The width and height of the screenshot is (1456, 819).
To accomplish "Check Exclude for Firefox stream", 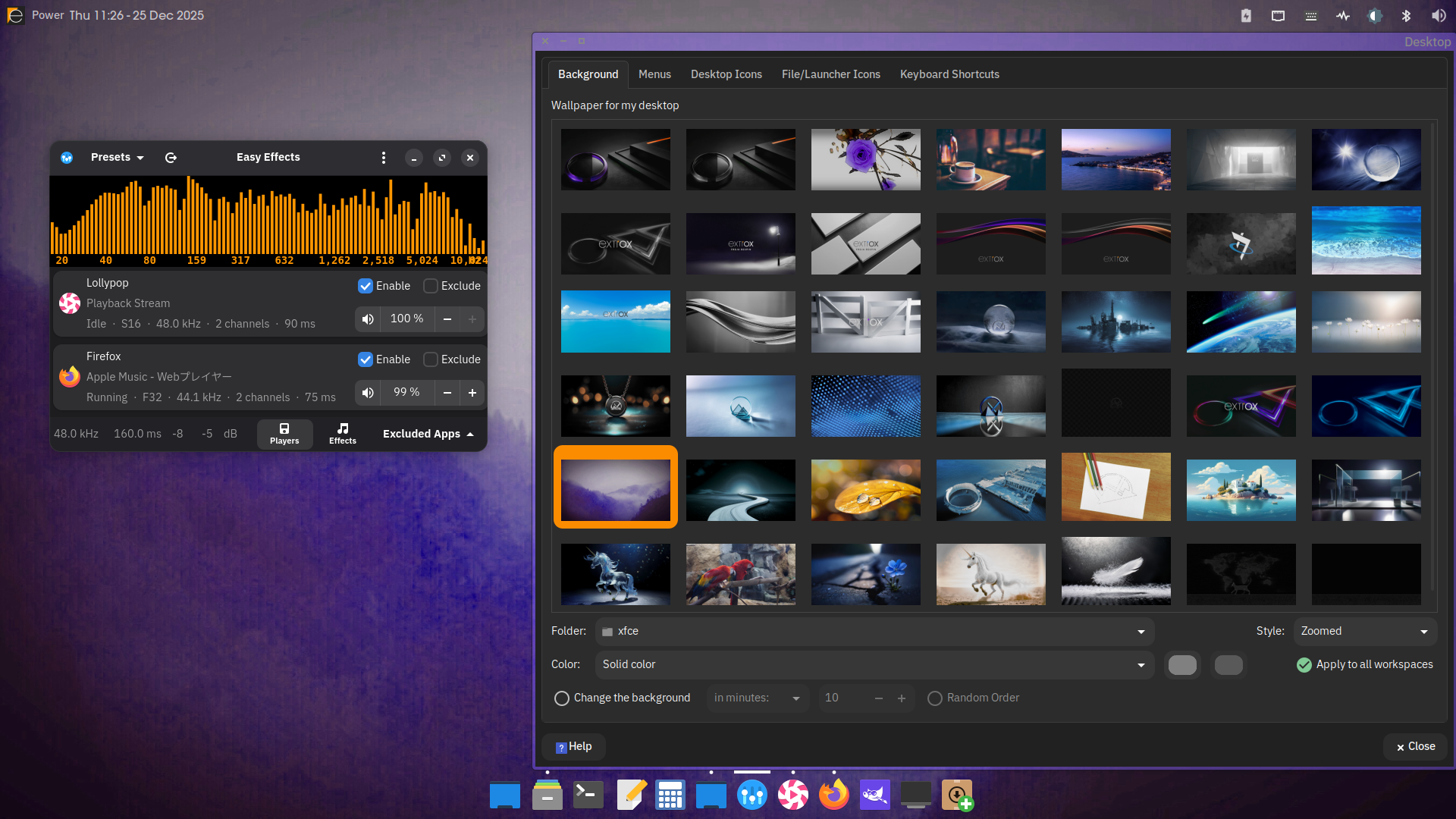I will coord(431,359).
